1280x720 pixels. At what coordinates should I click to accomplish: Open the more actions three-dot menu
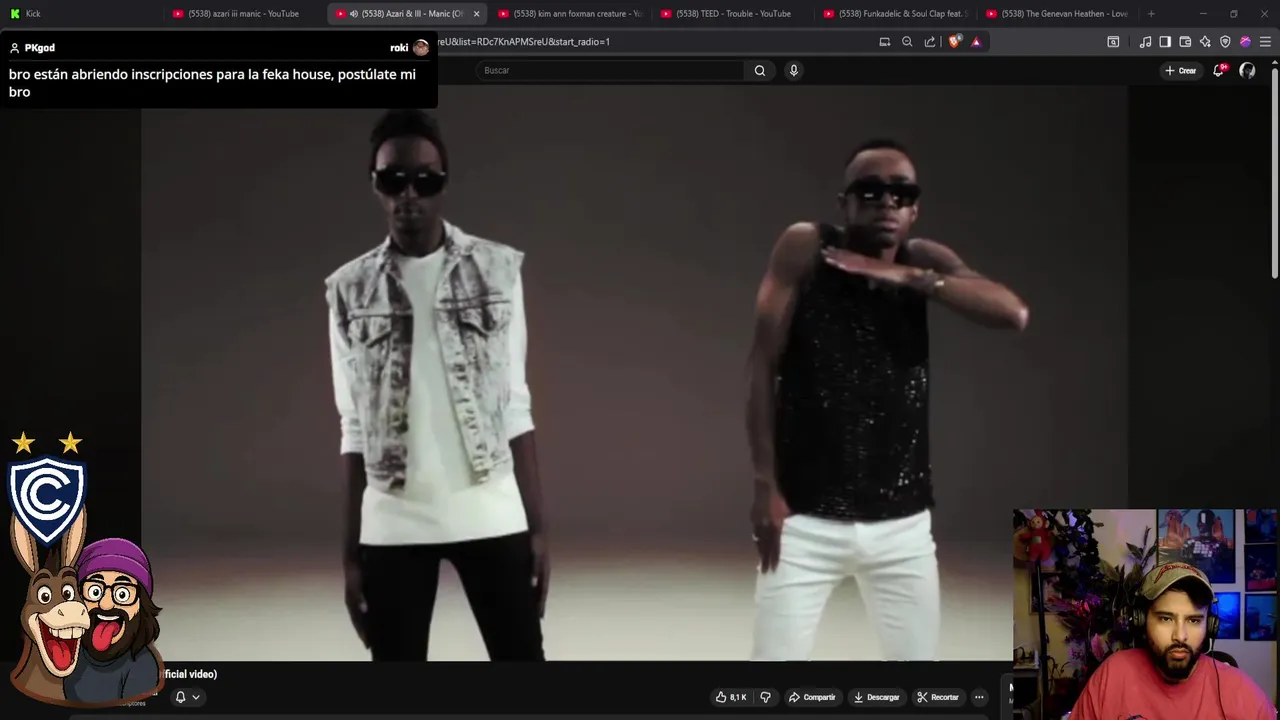(x=979, y=697)
